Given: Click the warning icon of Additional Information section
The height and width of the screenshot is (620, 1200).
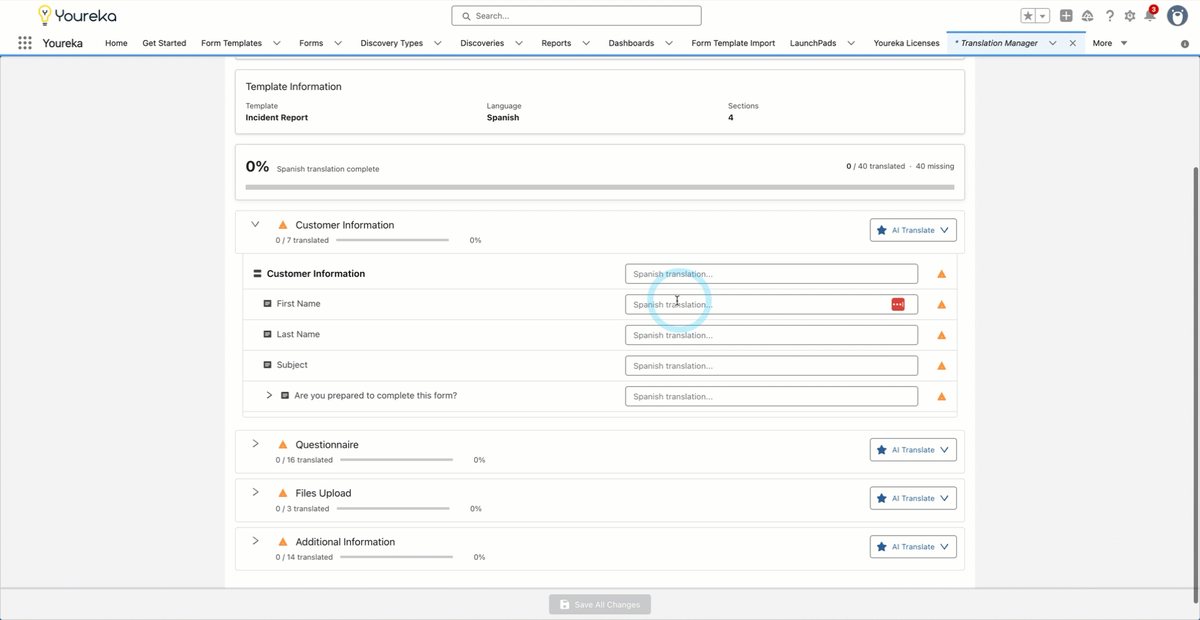Looking at the screenshot, I should [283, 542].
